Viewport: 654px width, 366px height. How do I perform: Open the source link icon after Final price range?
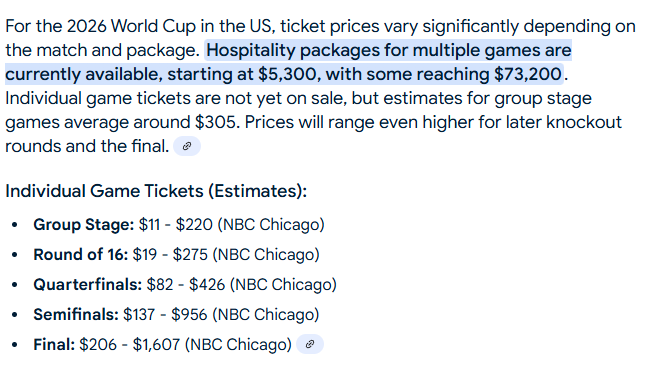[x=309, y=344]
